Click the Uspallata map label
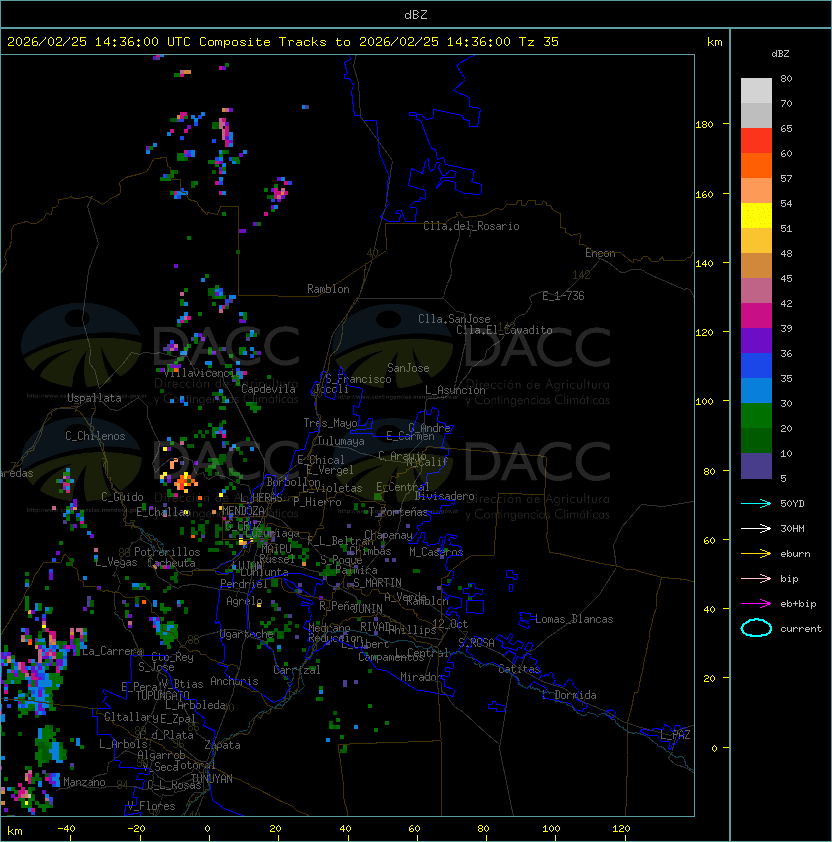This screenshot has height=842, width=832. coord(94,398)
